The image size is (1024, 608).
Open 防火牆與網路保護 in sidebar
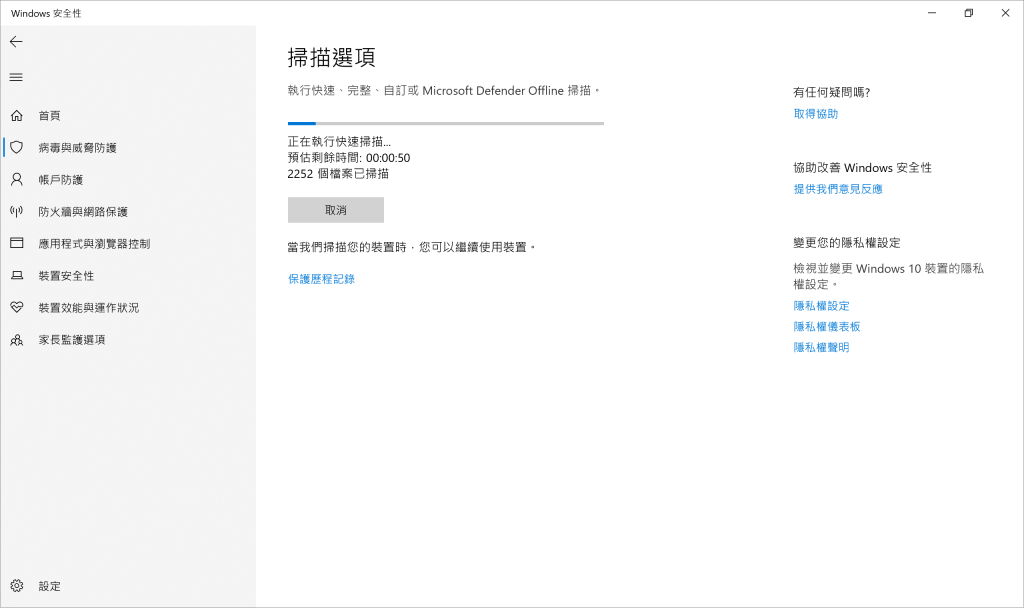(x=83, y=212)
